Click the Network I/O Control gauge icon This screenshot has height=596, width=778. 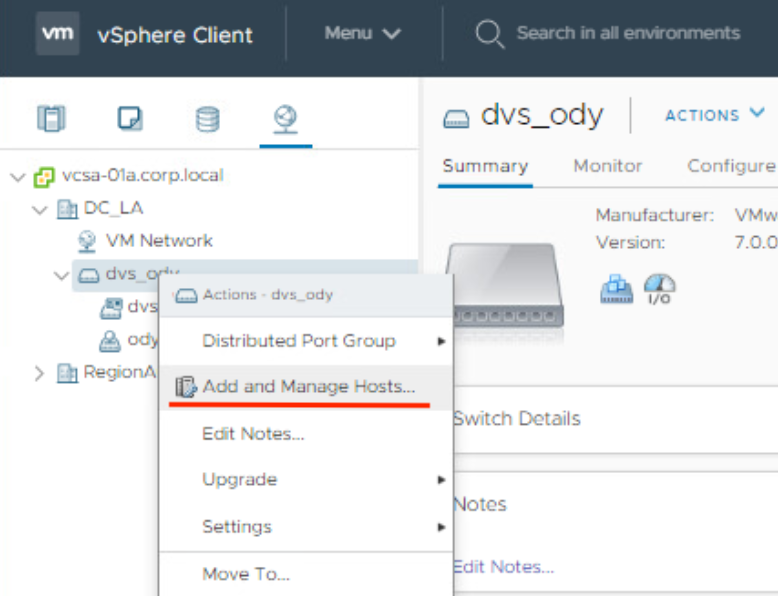pyautogui.click(x=659, y=289)
